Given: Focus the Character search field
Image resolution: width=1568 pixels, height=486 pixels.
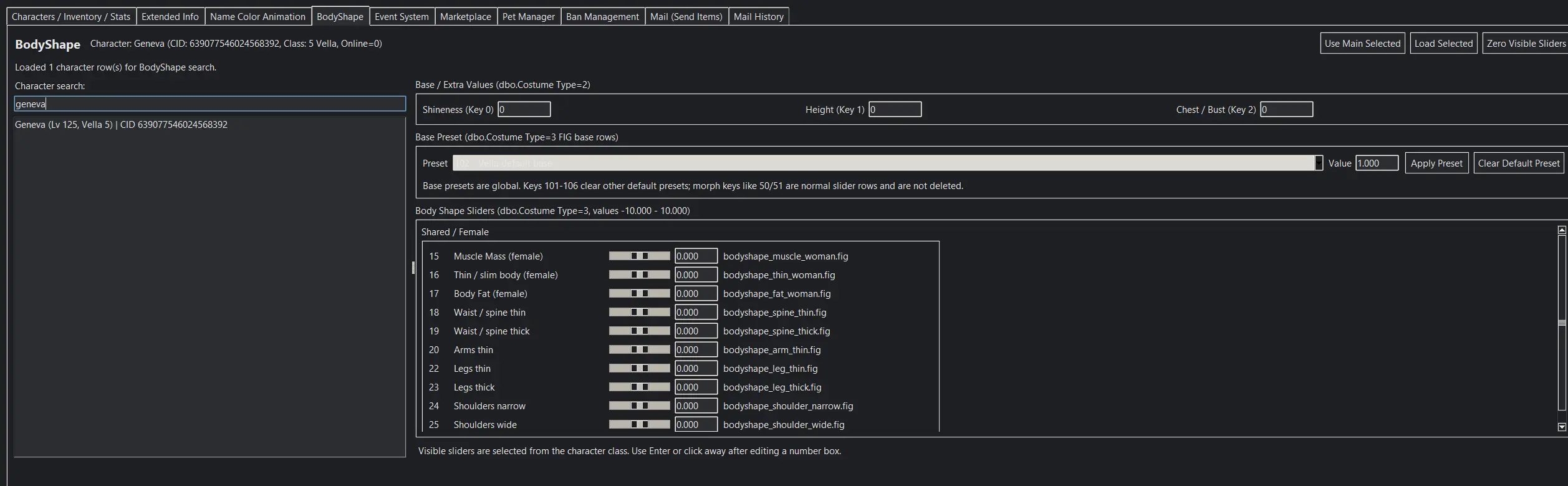Looking at the screenshot, I should pyautogui.click(x=210, y=104).
